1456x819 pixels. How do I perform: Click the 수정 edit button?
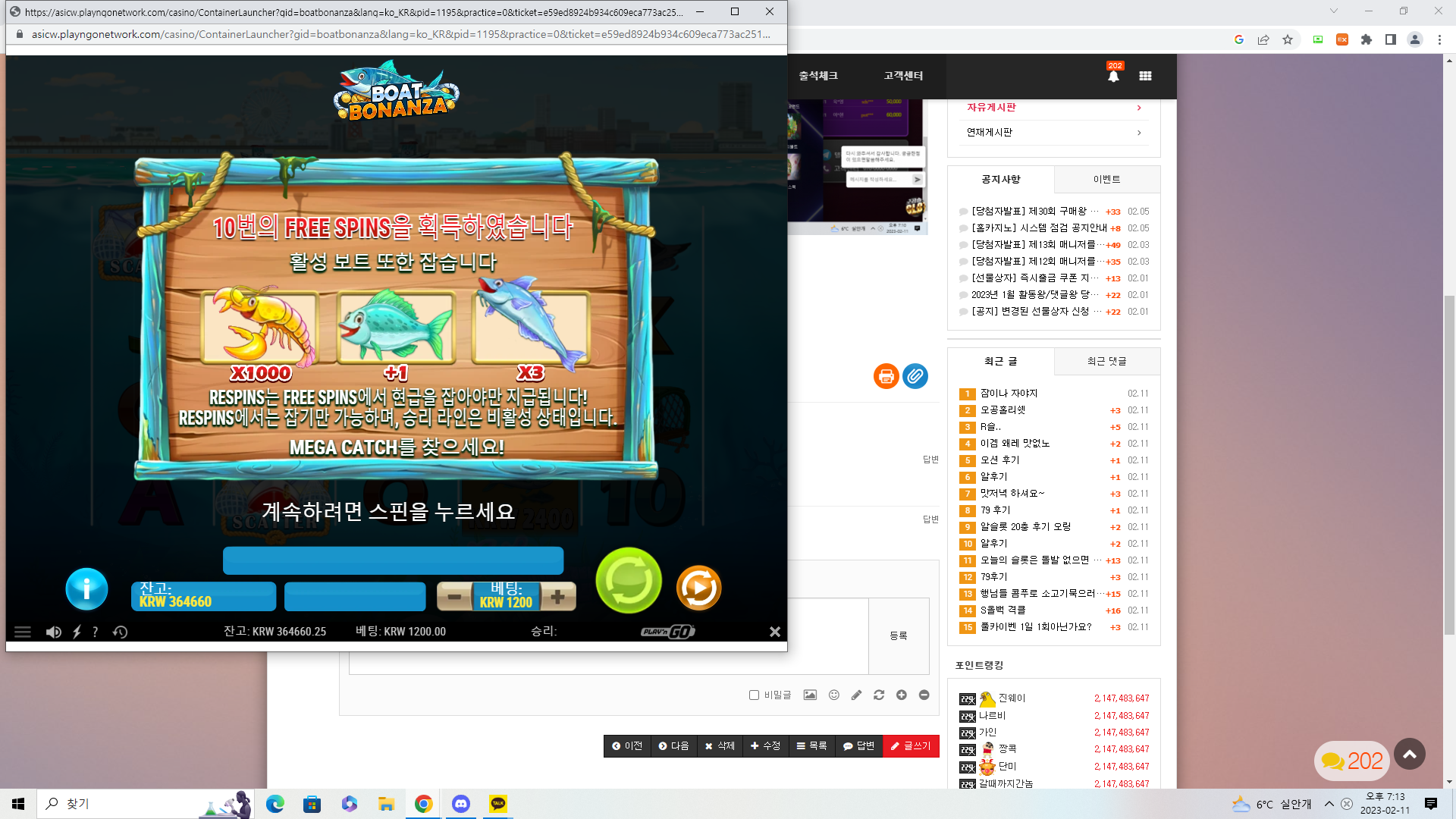point(765,746)
